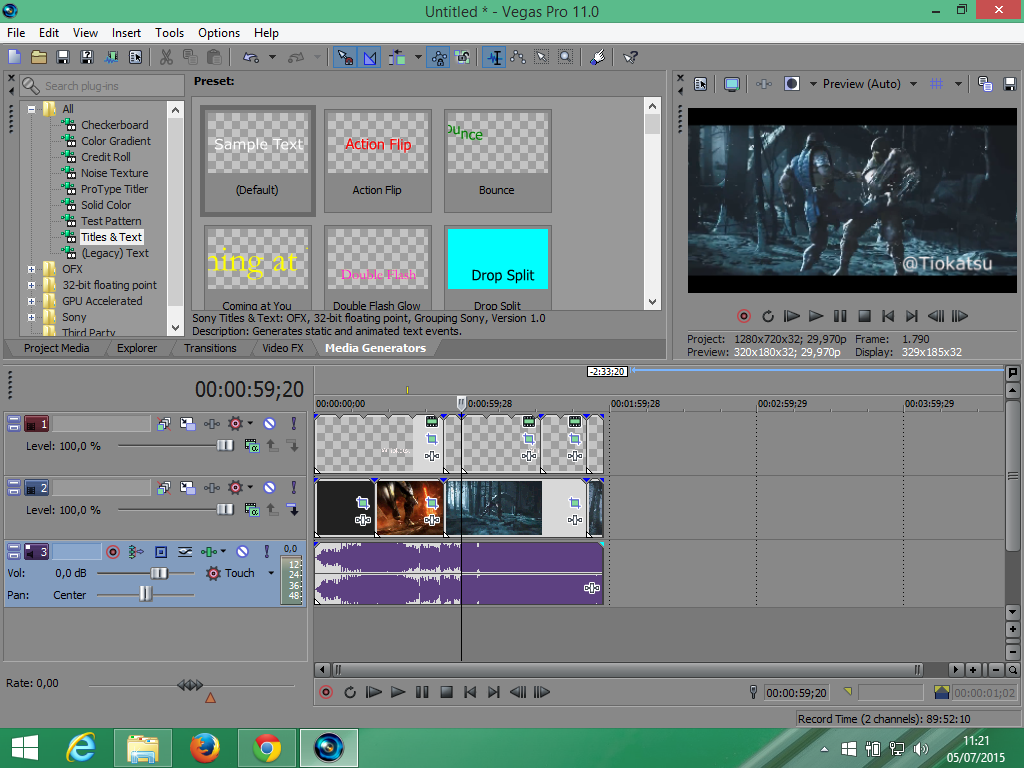Viewport: 1024px width, 768px height.
Task: Click the Cut scissors toolbar icon
Action: [166, 57]
